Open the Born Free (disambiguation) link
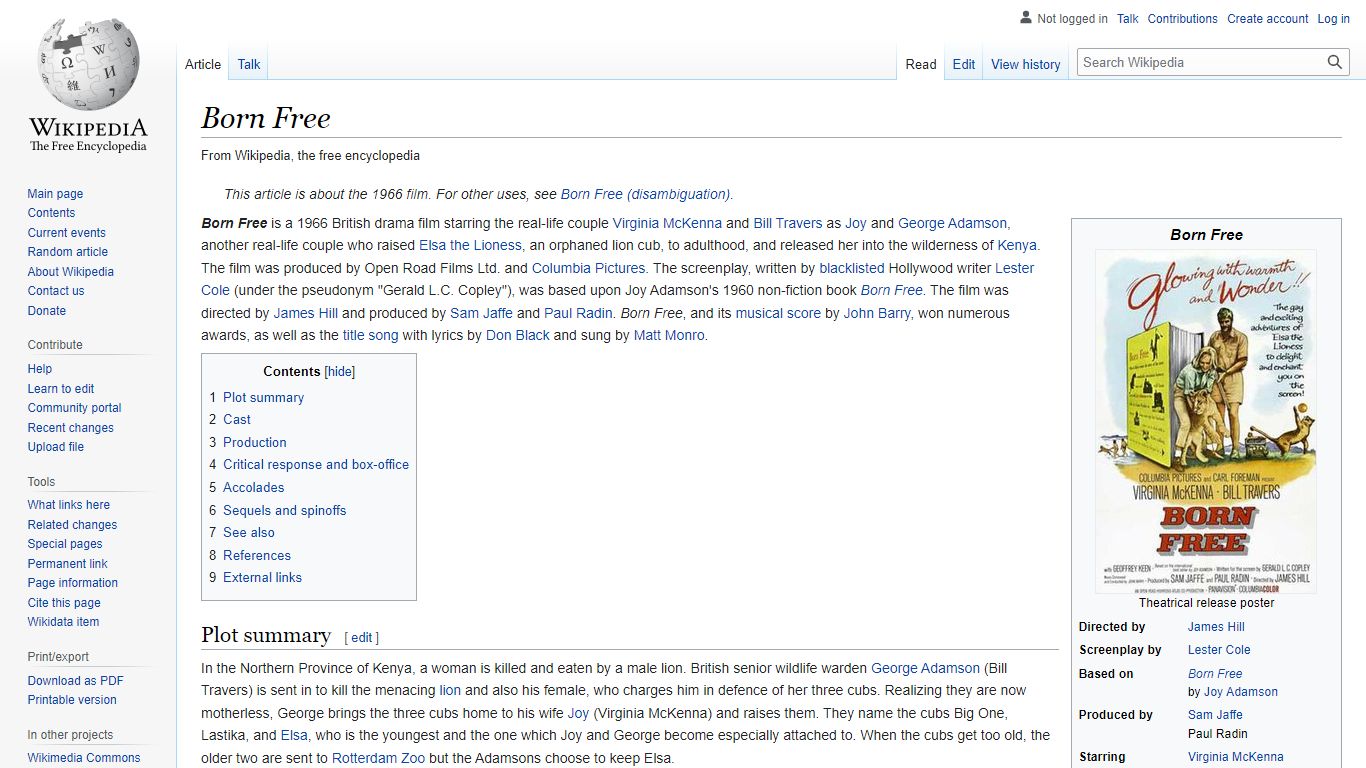Screen dimensions: 1366x768 (x=646, y=194)
